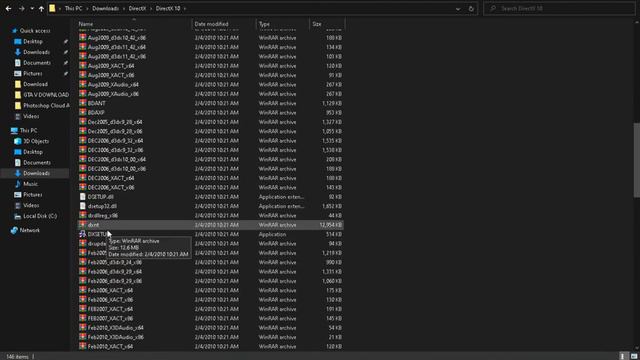This screenshot has height=360, width=640.
Task: Click archive icon of Feb2010_X3DAudio_x64
Action: [x=82, y=327]
